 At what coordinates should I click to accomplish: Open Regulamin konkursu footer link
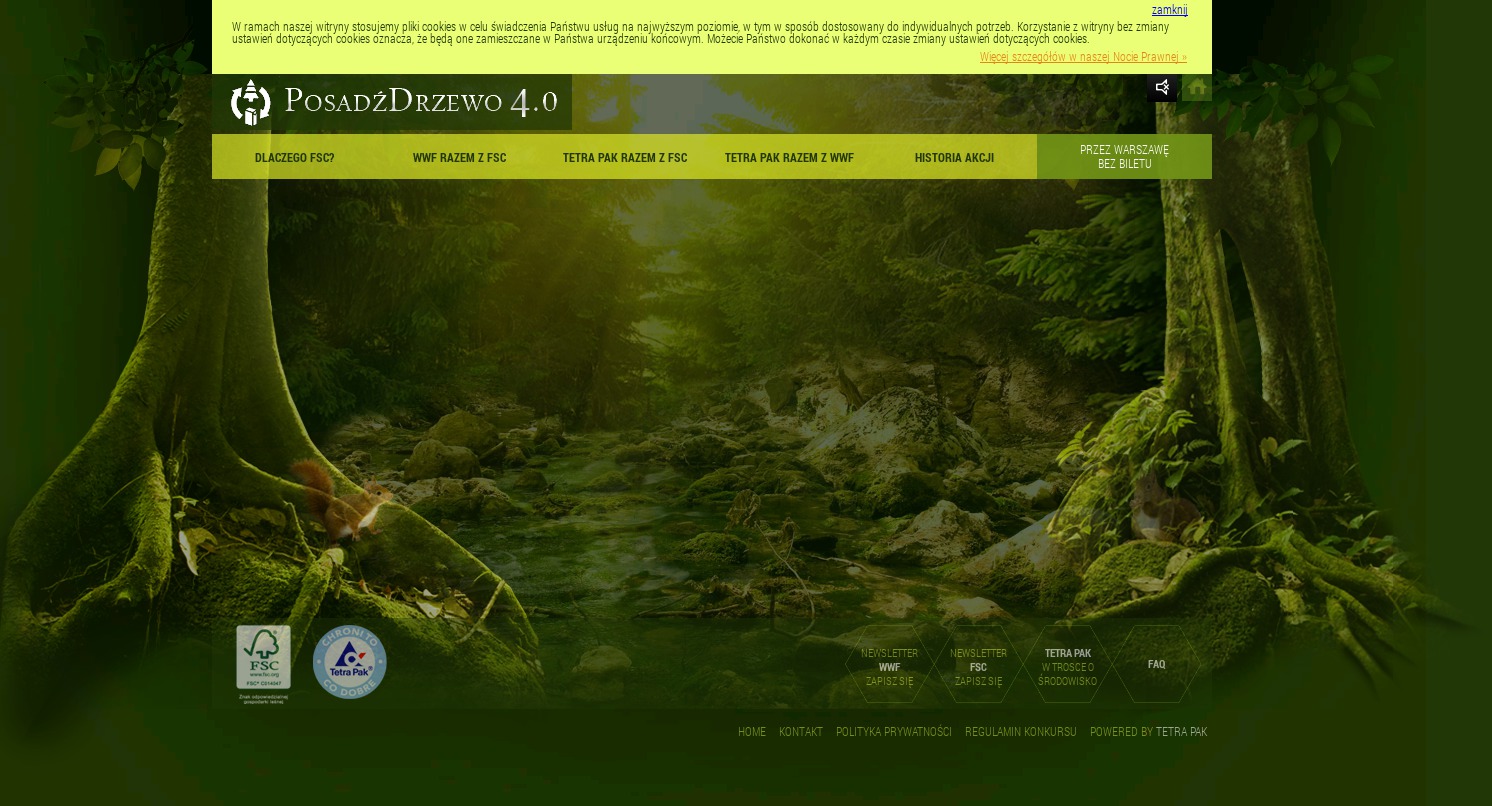[x=1020, y=732]
